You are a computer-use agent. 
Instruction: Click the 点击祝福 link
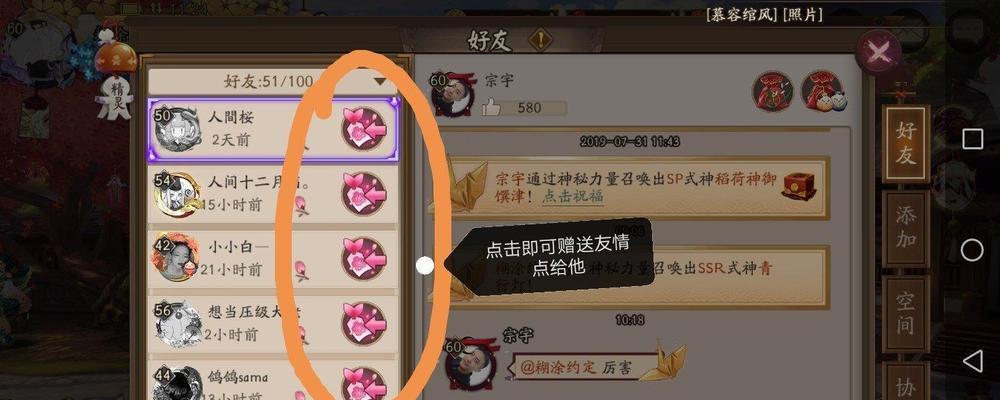click(573, 196)
